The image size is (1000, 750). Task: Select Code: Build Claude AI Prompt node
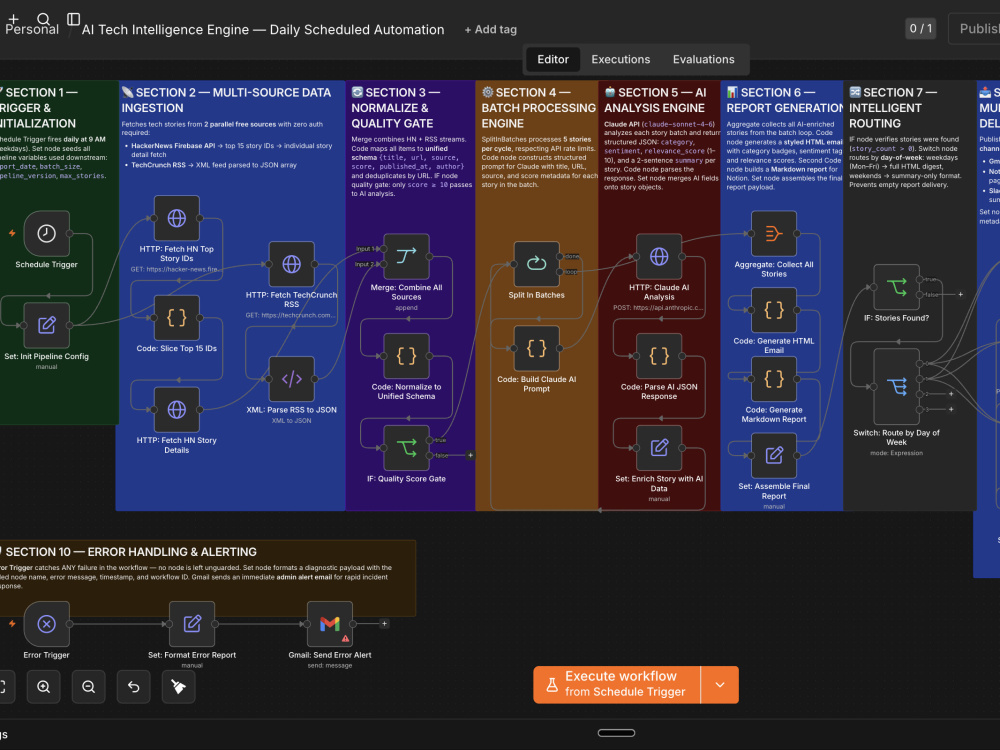[536, 348]
